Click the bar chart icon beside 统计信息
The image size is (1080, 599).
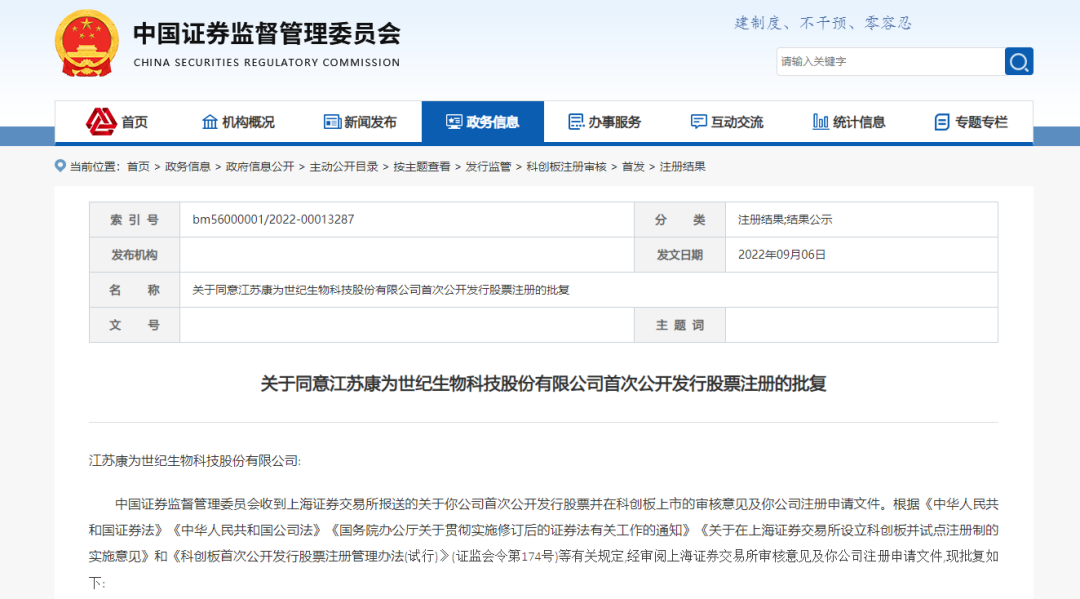(x=821, y=122)
